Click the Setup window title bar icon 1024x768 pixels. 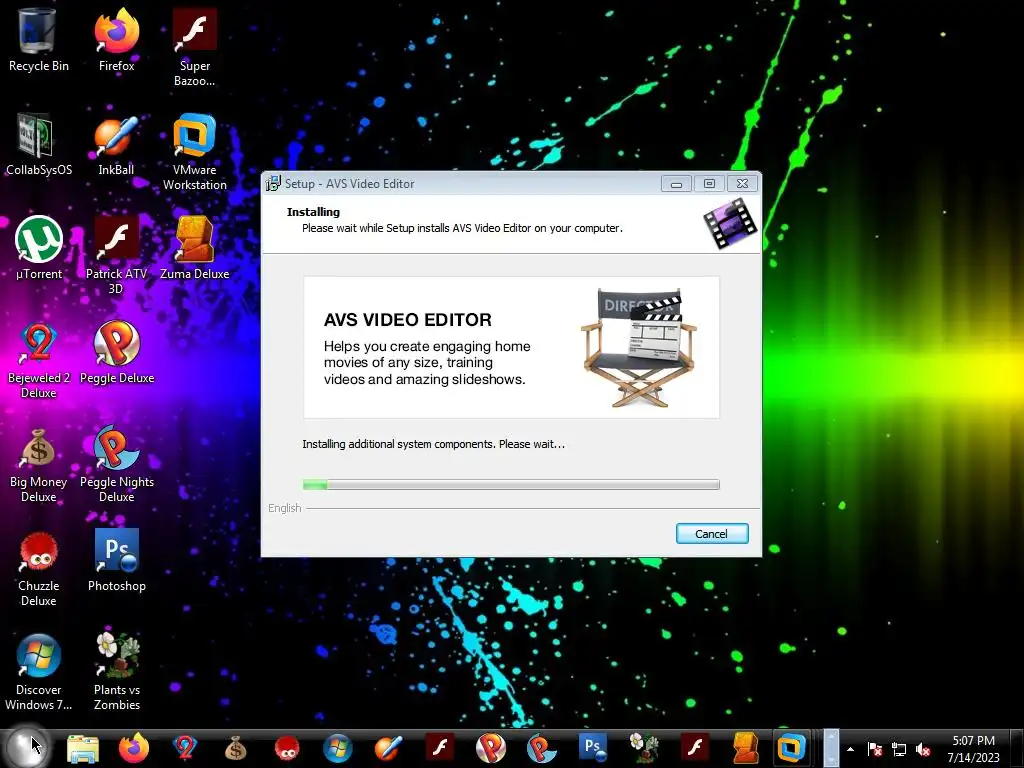click(273, 184)
